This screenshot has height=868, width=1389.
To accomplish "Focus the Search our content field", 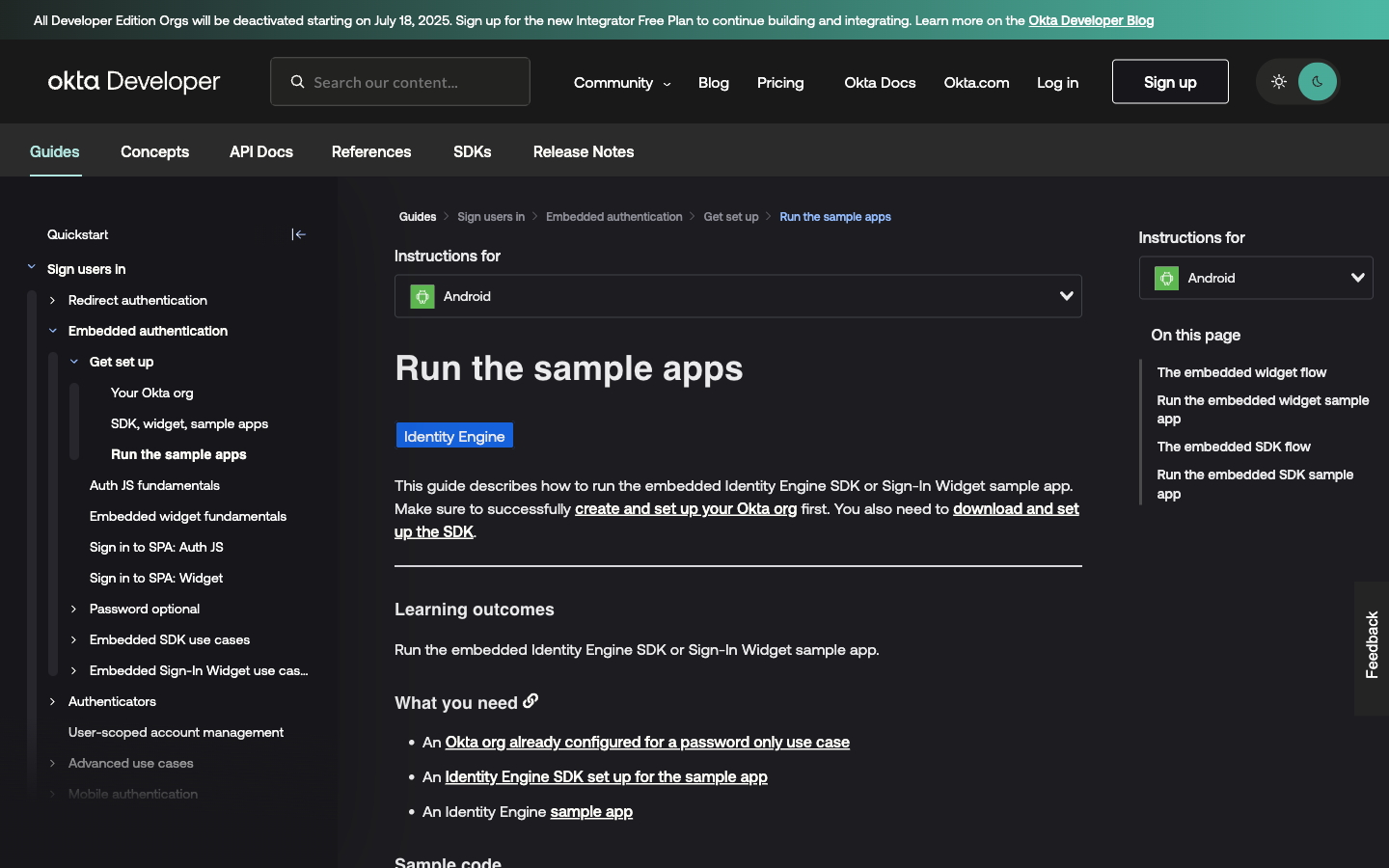I will click(400, 82).
